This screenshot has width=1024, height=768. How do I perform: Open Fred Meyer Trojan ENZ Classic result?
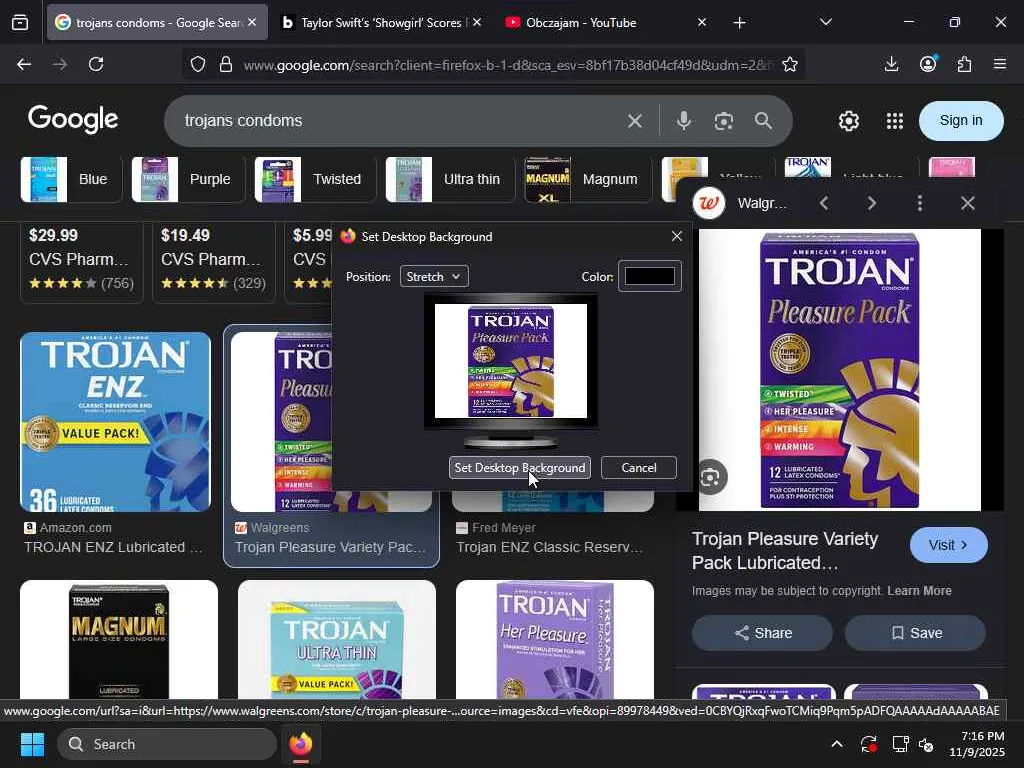[550, 547]
